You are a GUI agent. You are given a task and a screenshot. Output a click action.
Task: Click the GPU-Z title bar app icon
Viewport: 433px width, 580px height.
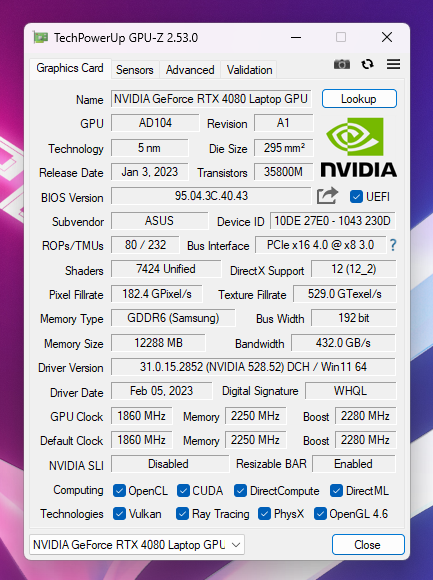pos(41,37)
